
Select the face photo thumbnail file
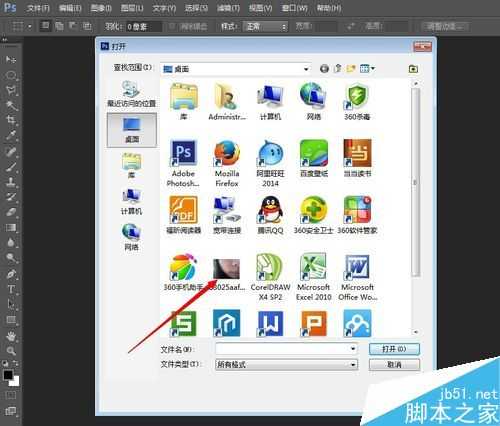(226, 269)
